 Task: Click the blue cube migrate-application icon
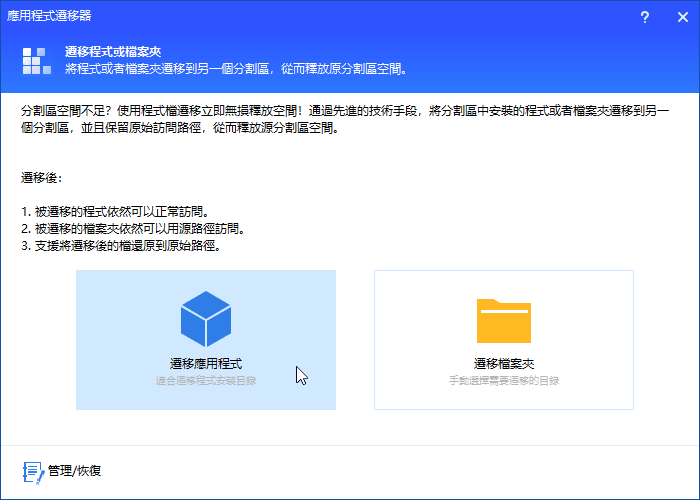click(206, 319)
